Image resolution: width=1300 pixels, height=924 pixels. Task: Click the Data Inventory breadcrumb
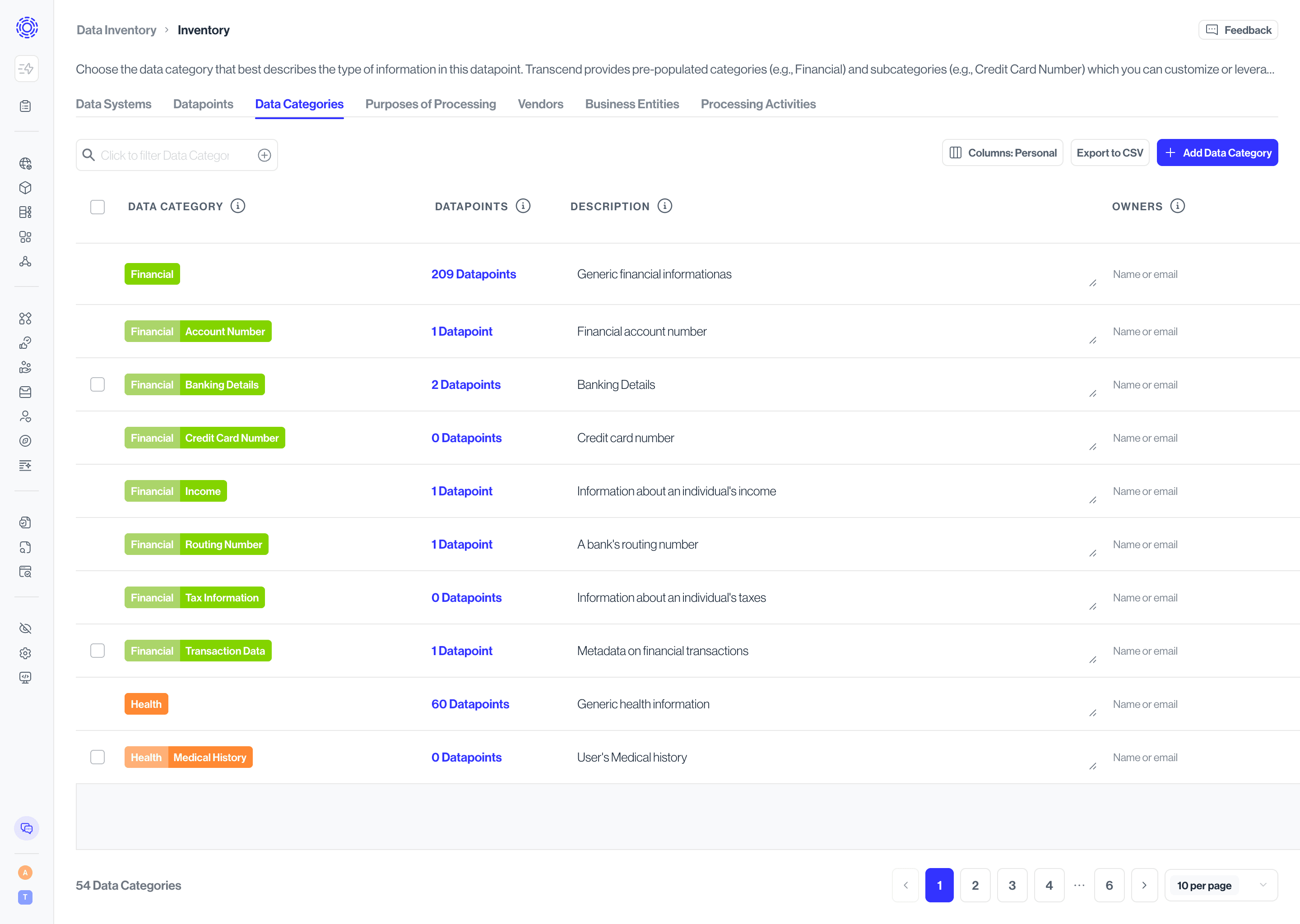(116, 30)
